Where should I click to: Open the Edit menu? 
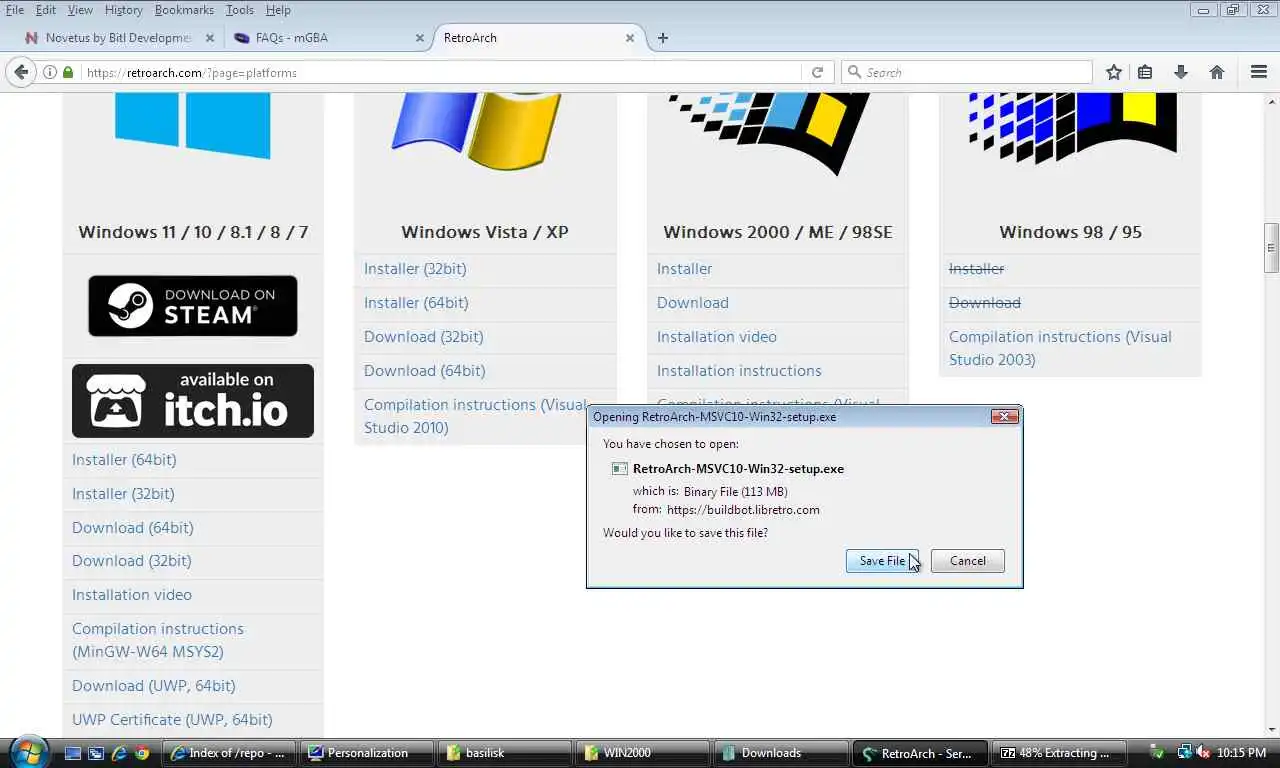[x=46, y=10]
